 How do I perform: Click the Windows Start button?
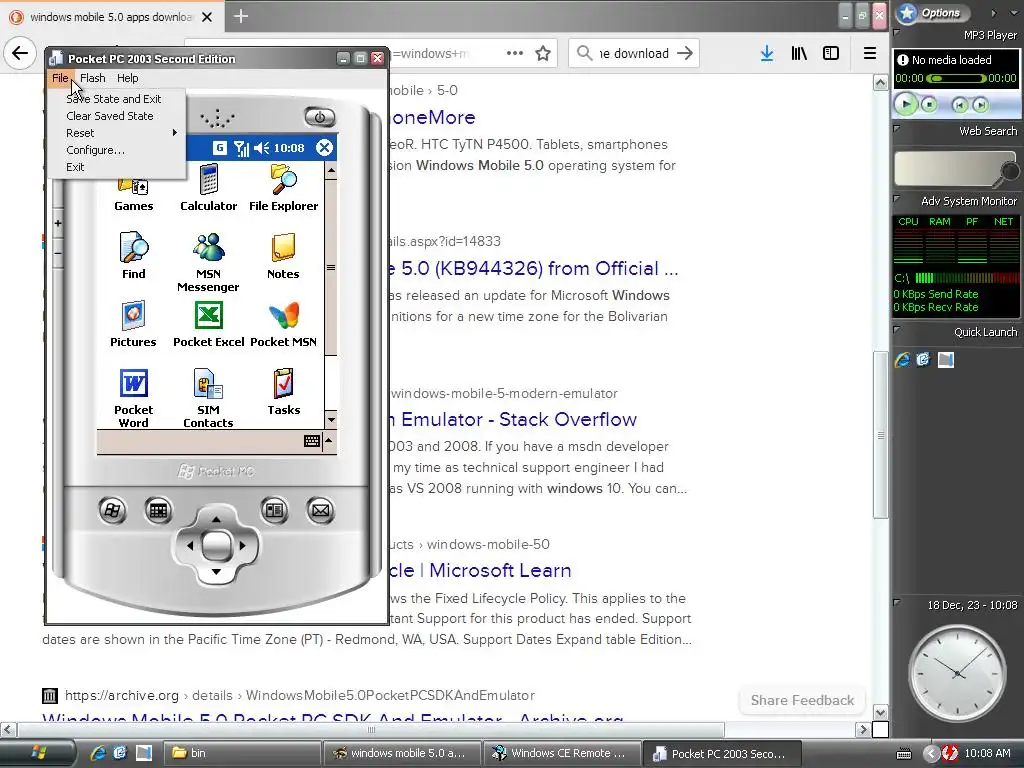38,753
